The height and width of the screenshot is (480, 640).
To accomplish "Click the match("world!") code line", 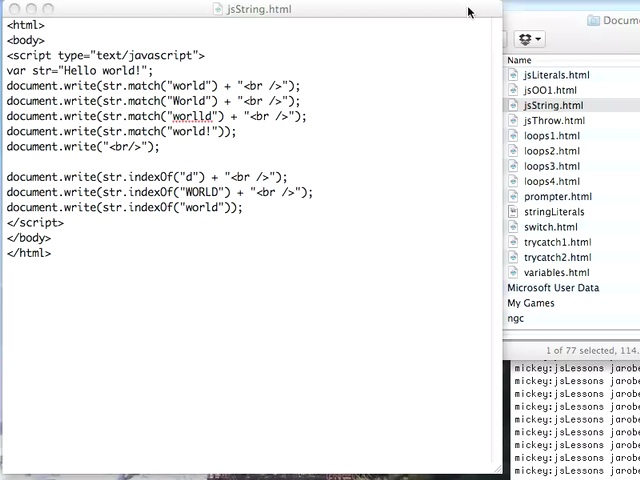I will coord(121,131).
